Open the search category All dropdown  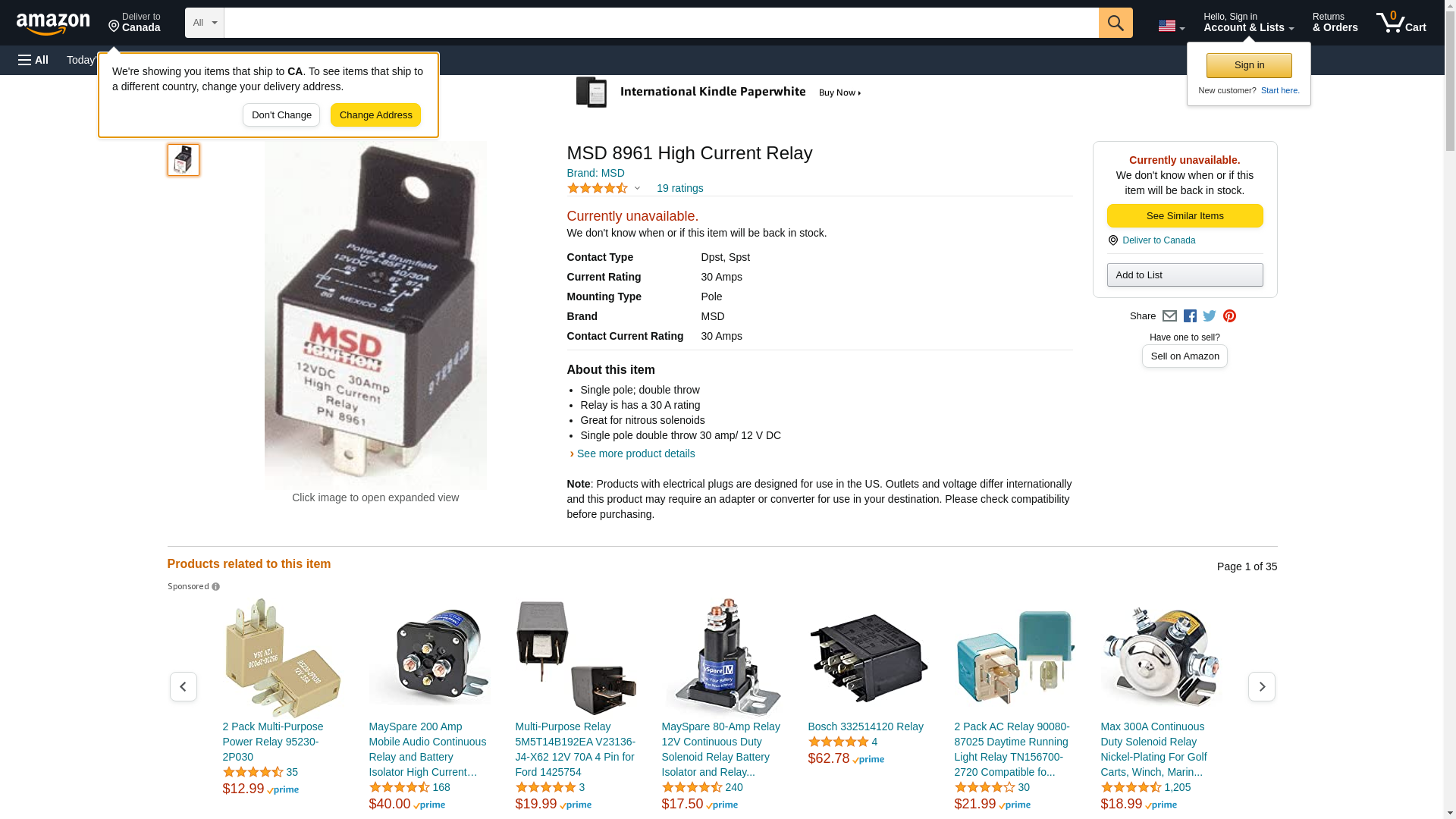coord(204,23)
